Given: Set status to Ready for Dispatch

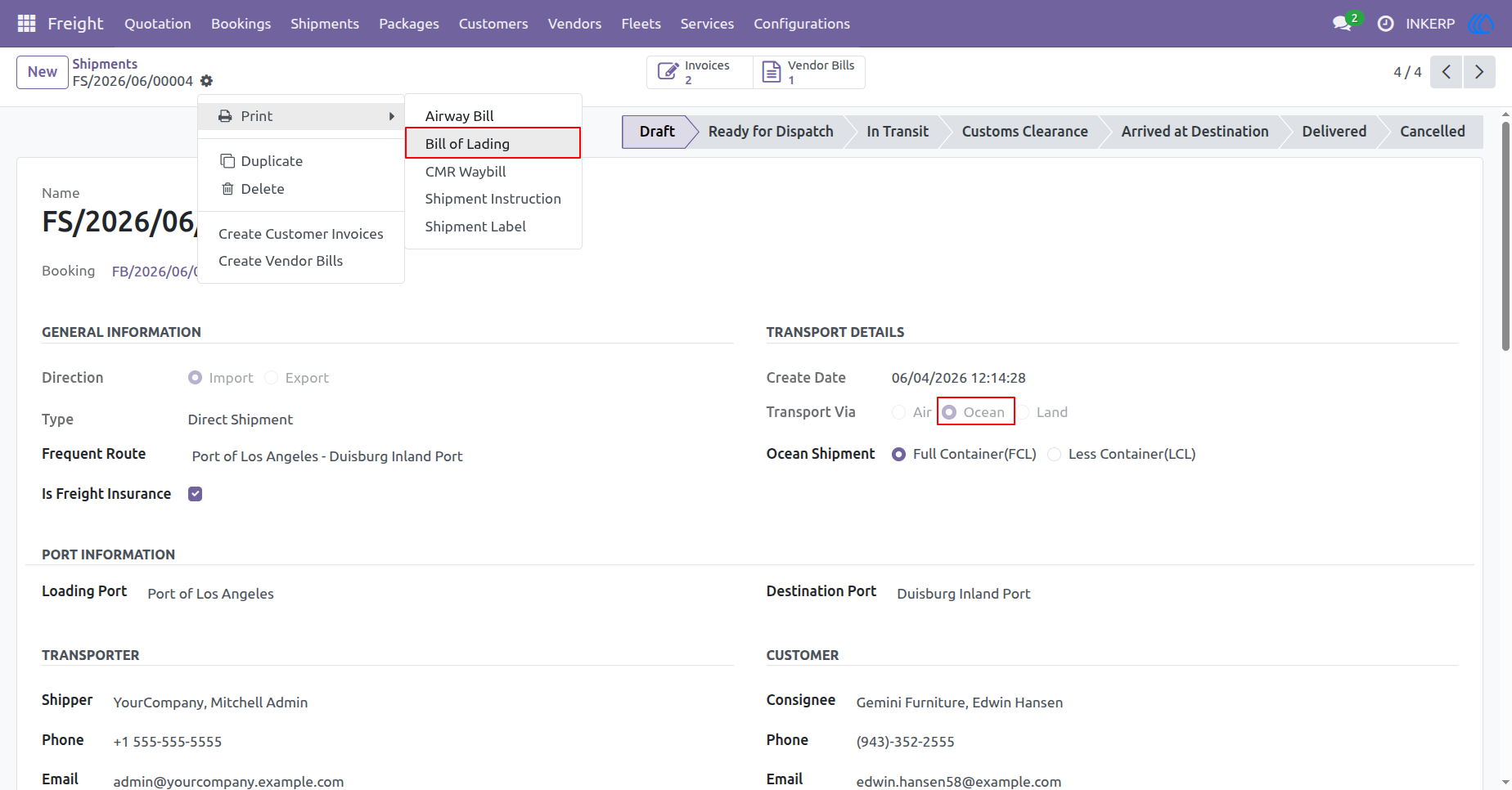Looking at the screenshot, I should tap(771, 132).
